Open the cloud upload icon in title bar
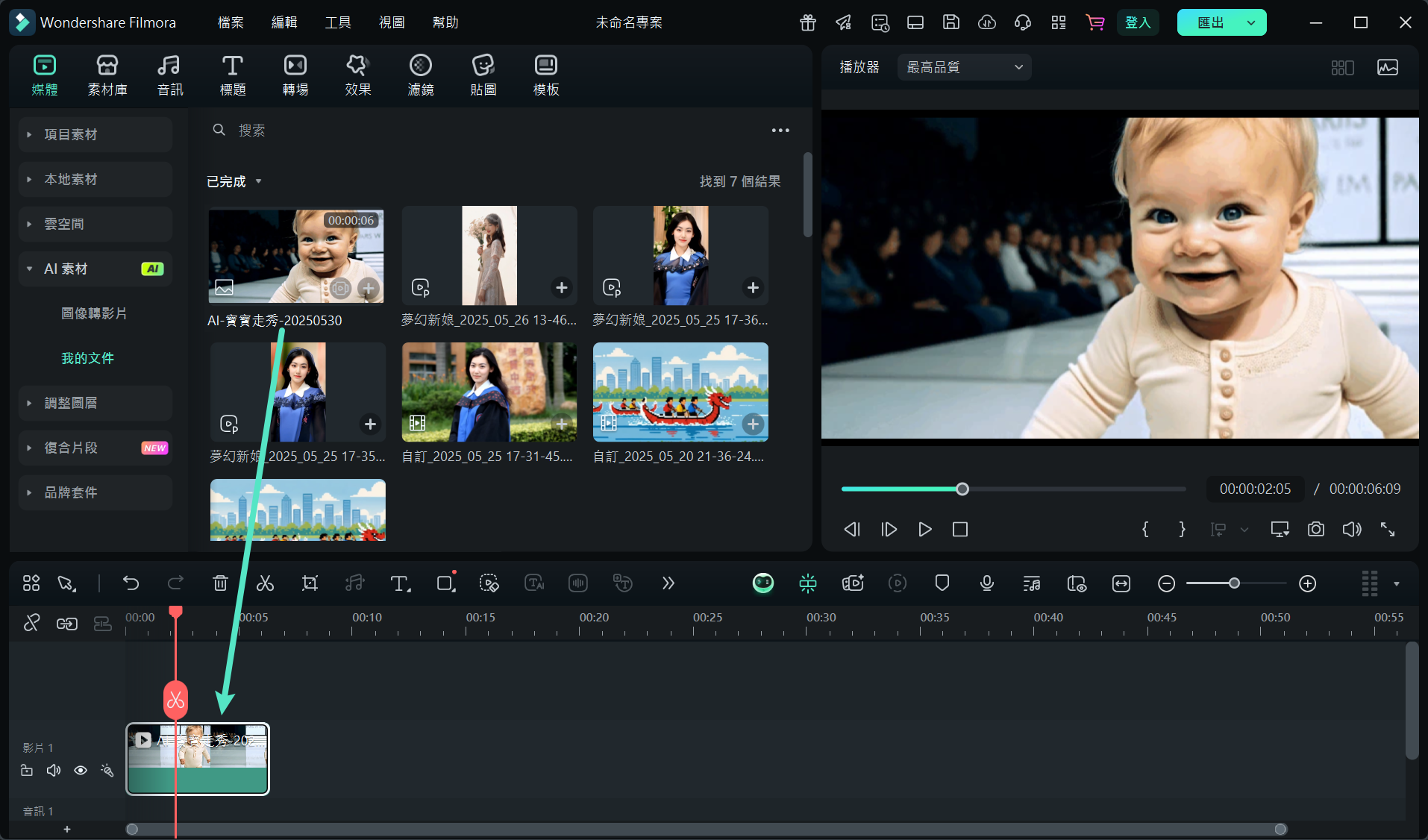Viewport: 1428px width, 840px height. point(987,22)
